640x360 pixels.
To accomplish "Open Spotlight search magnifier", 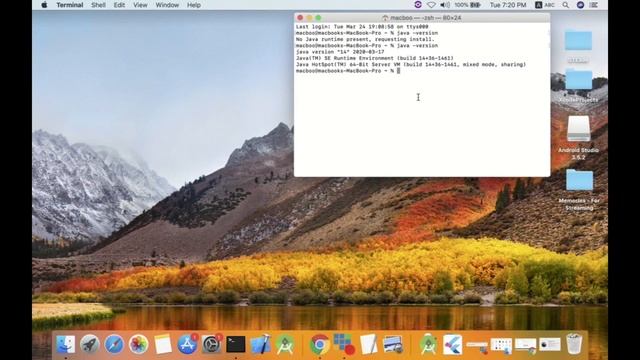I will click(x=565, y=5).
